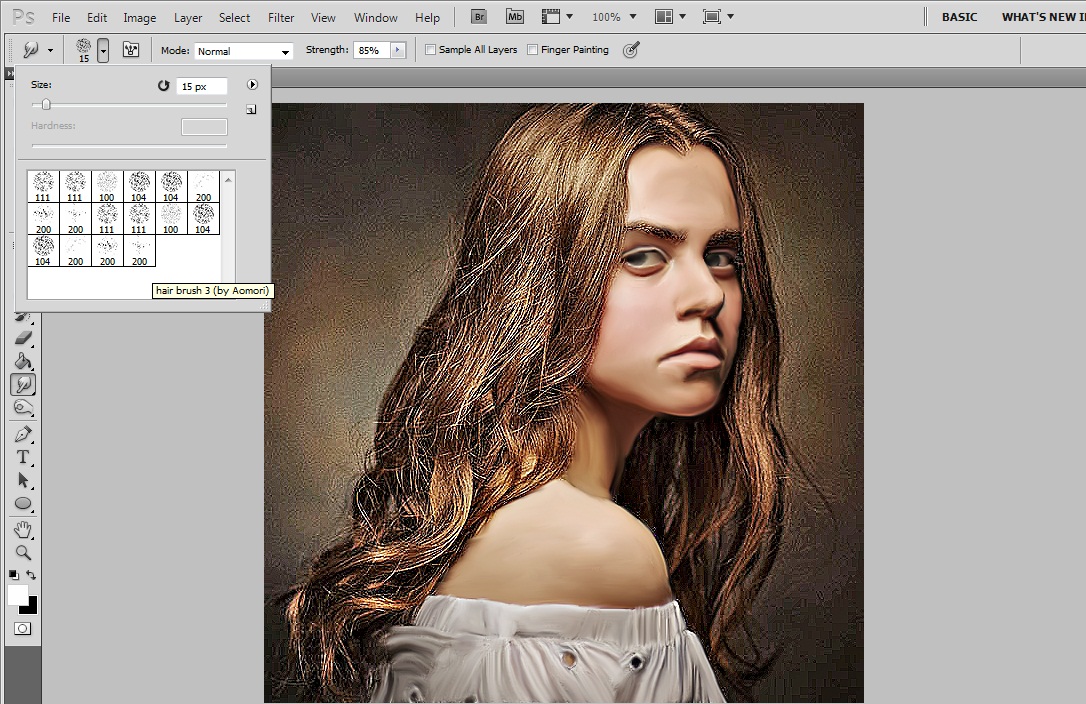Select the Pen tool

pos(23,434)
